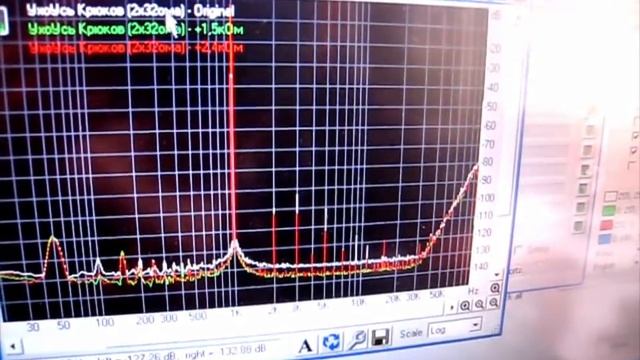Click the blue color swatch in background window
This screenshot has height=360, width=640.
click(604, 238)
